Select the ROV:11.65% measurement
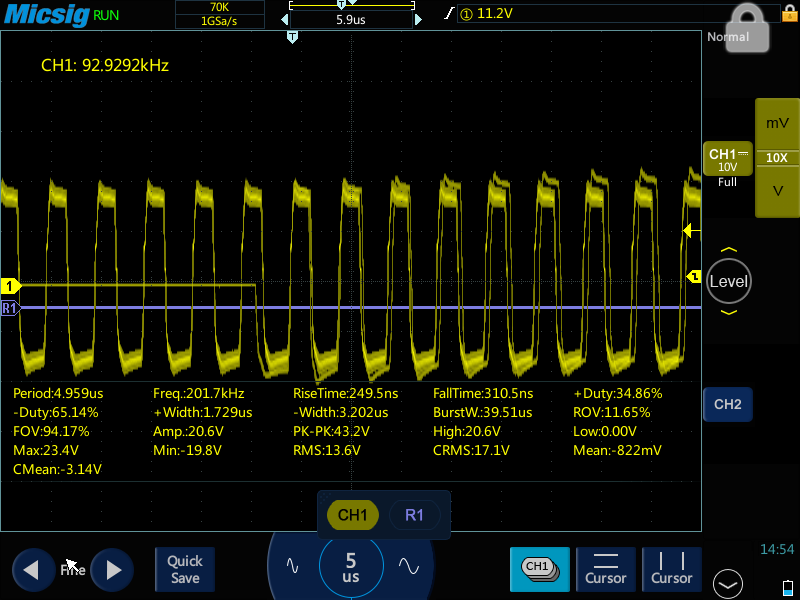 (x=612, y=412)
